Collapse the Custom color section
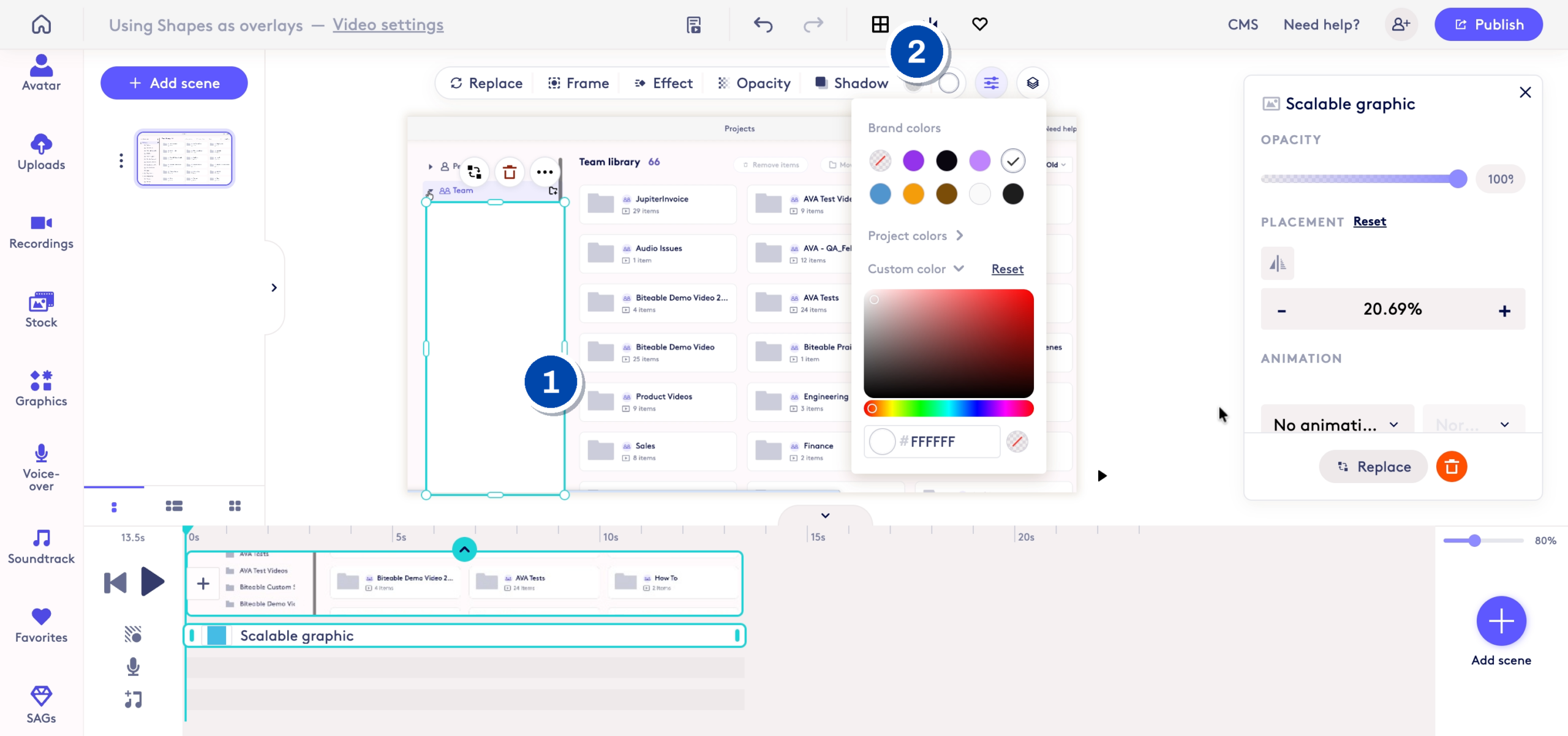The width and height of the screenshot is (1568, 736). pyautogui.click(x=916, y=269)
